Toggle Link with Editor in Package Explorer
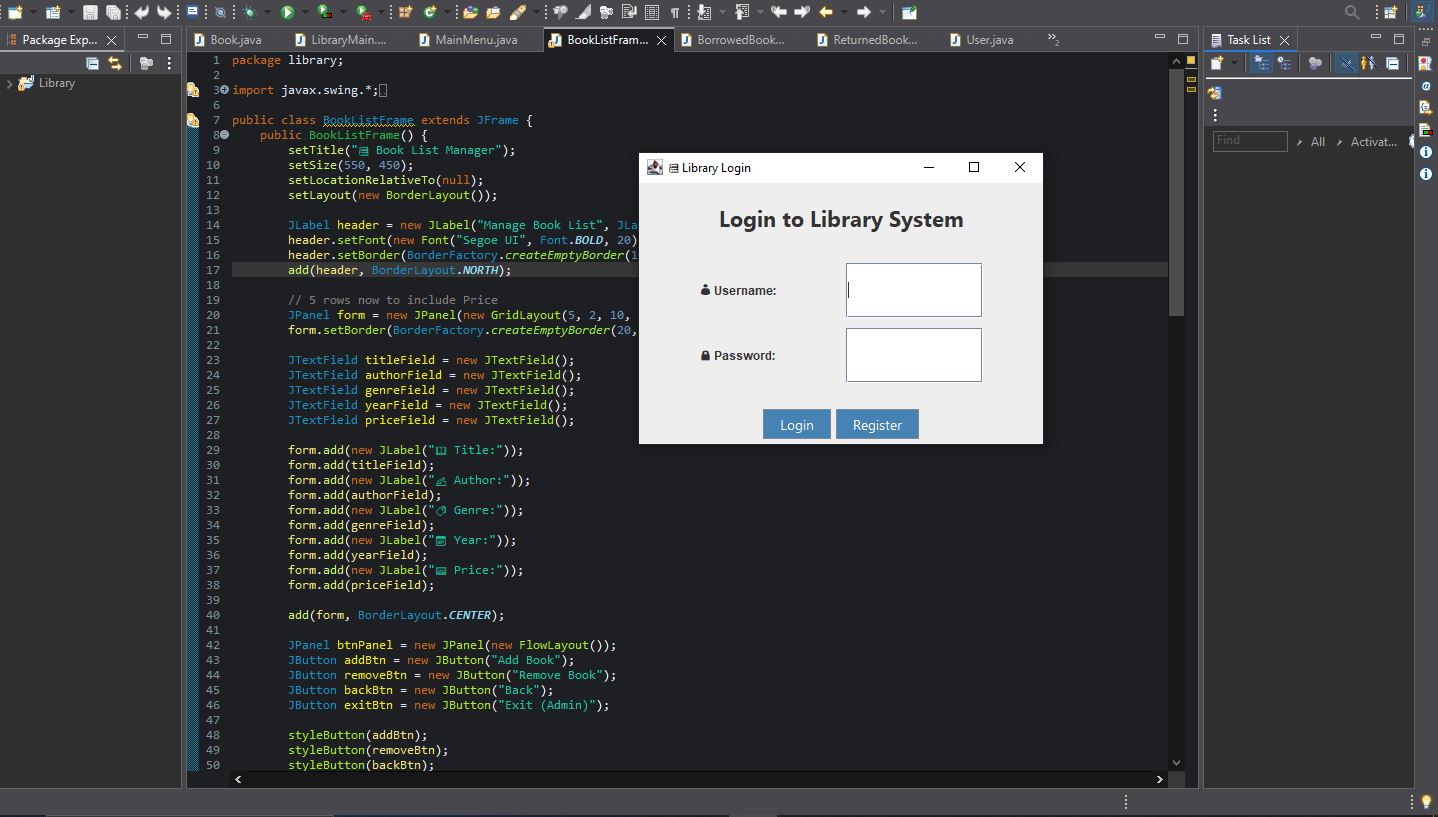The image size is (1438, 817). (115, 62)
